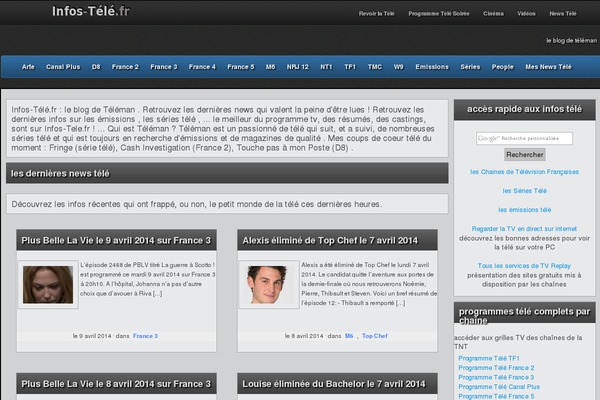The image size is (600, 400).
Task: Select Arte in the channel bar
Action: click(x=28, y=67)
